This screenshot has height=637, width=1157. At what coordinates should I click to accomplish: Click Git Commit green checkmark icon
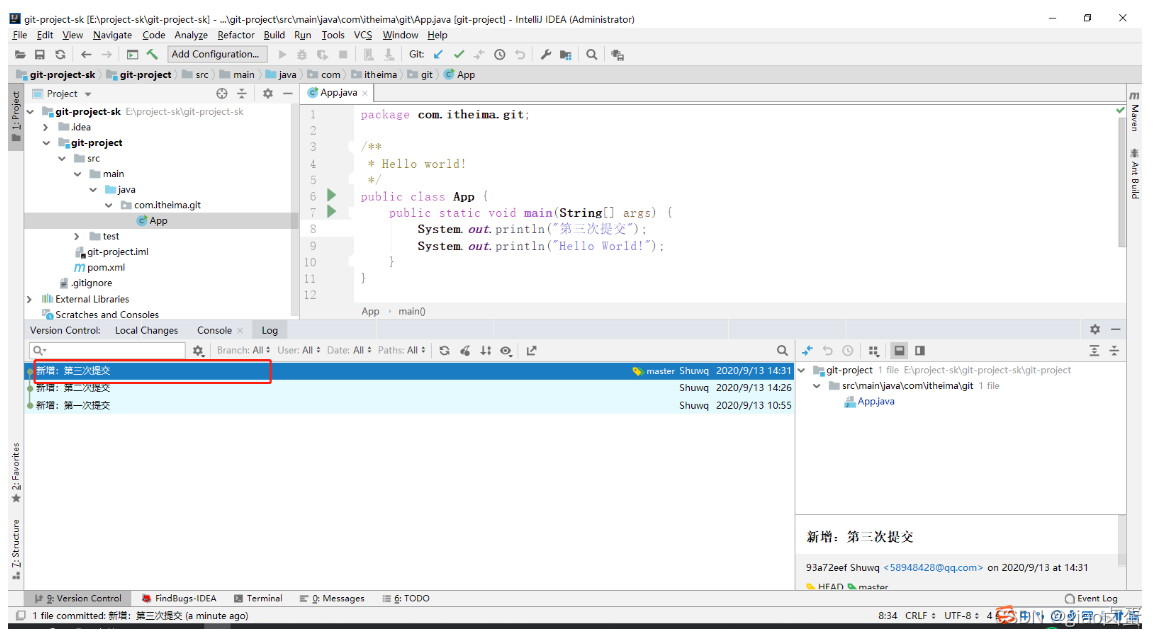click(459, 55)
